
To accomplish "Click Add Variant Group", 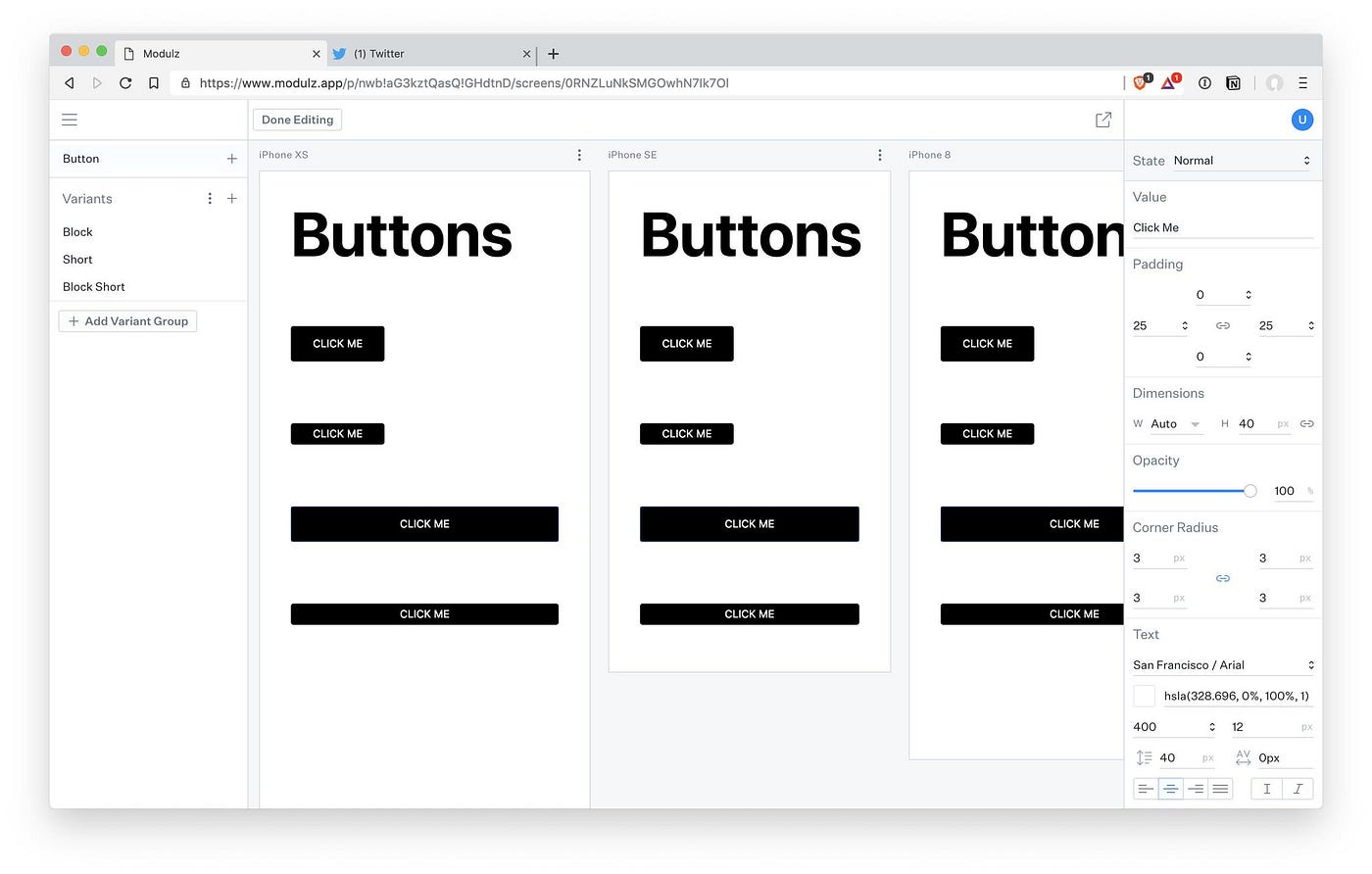I will pyautogui.click(x=126, y=320).
